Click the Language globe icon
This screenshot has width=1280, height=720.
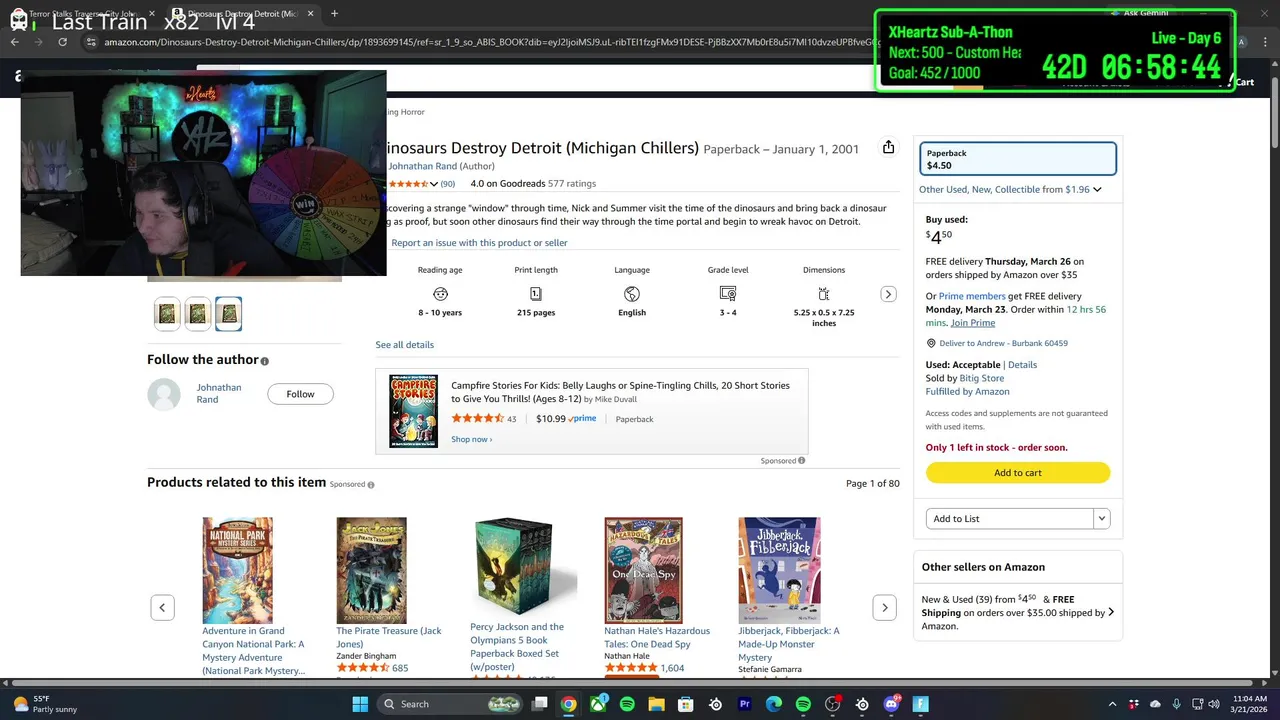[631, 294]
